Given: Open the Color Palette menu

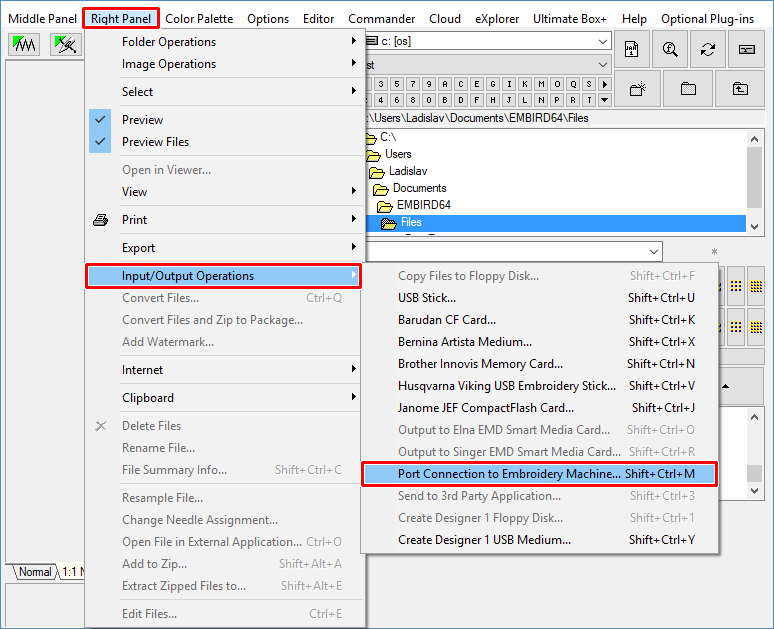Looking at the screenshot, I should (199, 18).
